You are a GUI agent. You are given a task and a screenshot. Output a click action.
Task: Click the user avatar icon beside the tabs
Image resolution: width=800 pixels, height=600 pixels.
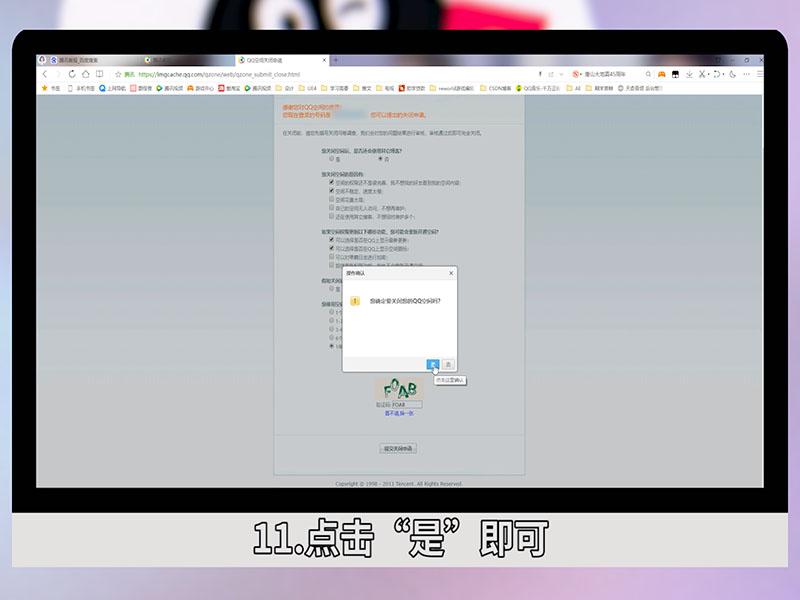pyautogui.click(x=42, y=60)
